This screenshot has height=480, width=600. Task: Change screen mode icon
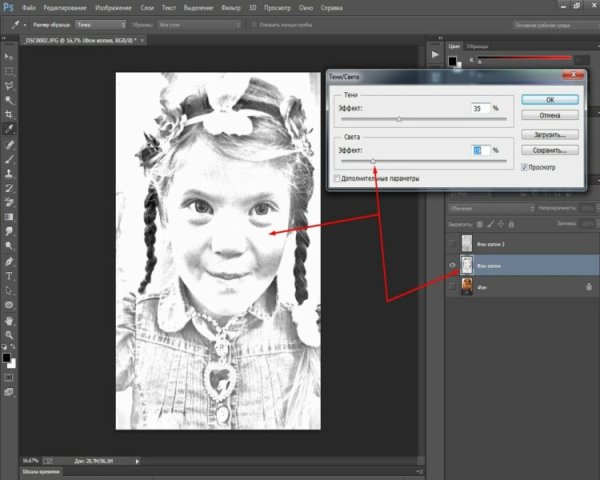(9, 392)
